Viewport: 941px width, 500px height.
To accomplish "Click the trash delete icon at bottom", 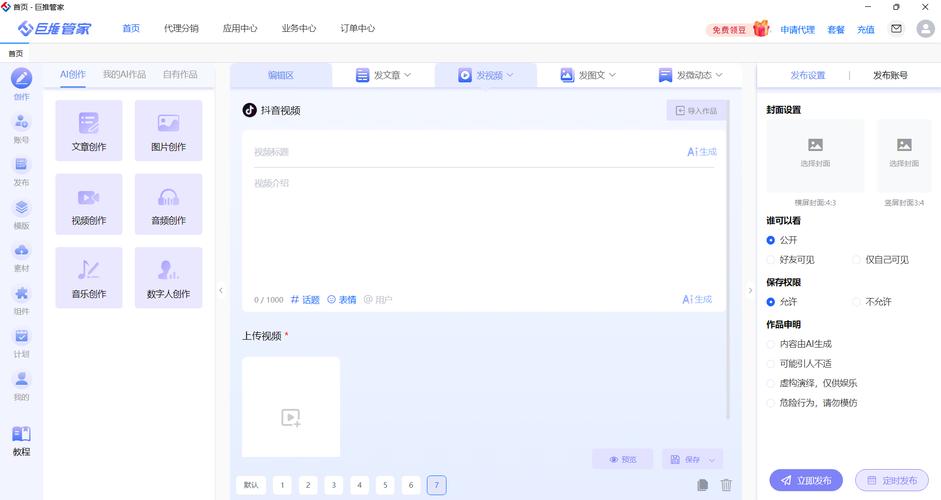I will [727, 485].
